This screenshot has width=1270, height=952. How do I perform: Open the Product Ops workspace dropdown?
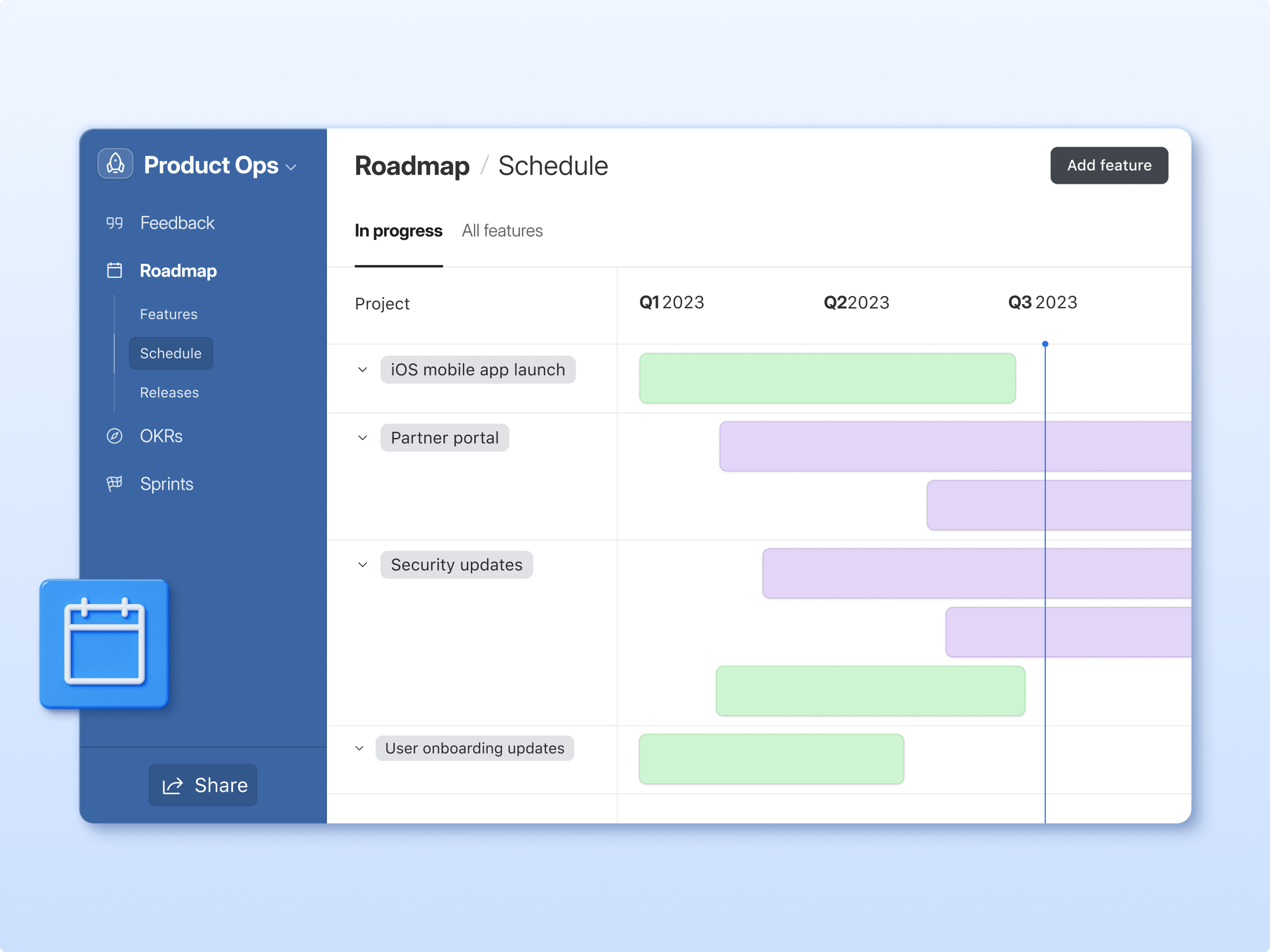click(x=291, y=167)
